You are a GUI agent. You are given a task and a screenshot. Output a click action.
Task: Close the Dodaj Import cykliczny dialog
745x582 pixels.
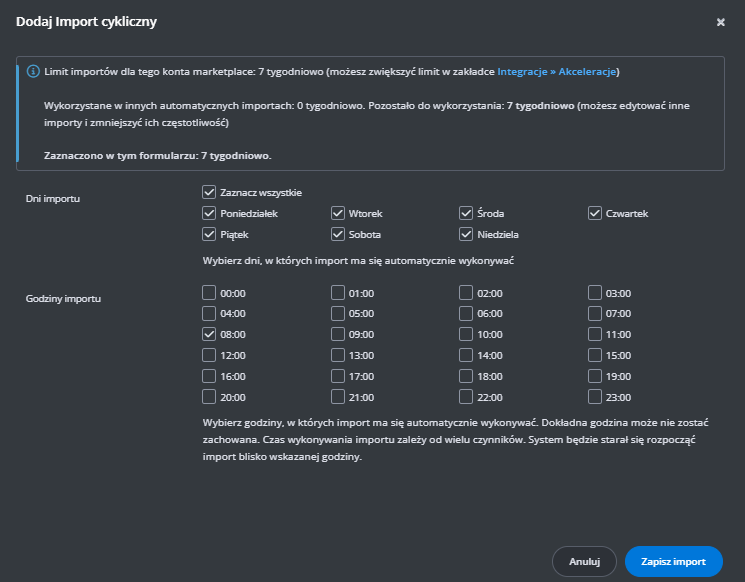(720, 21)
